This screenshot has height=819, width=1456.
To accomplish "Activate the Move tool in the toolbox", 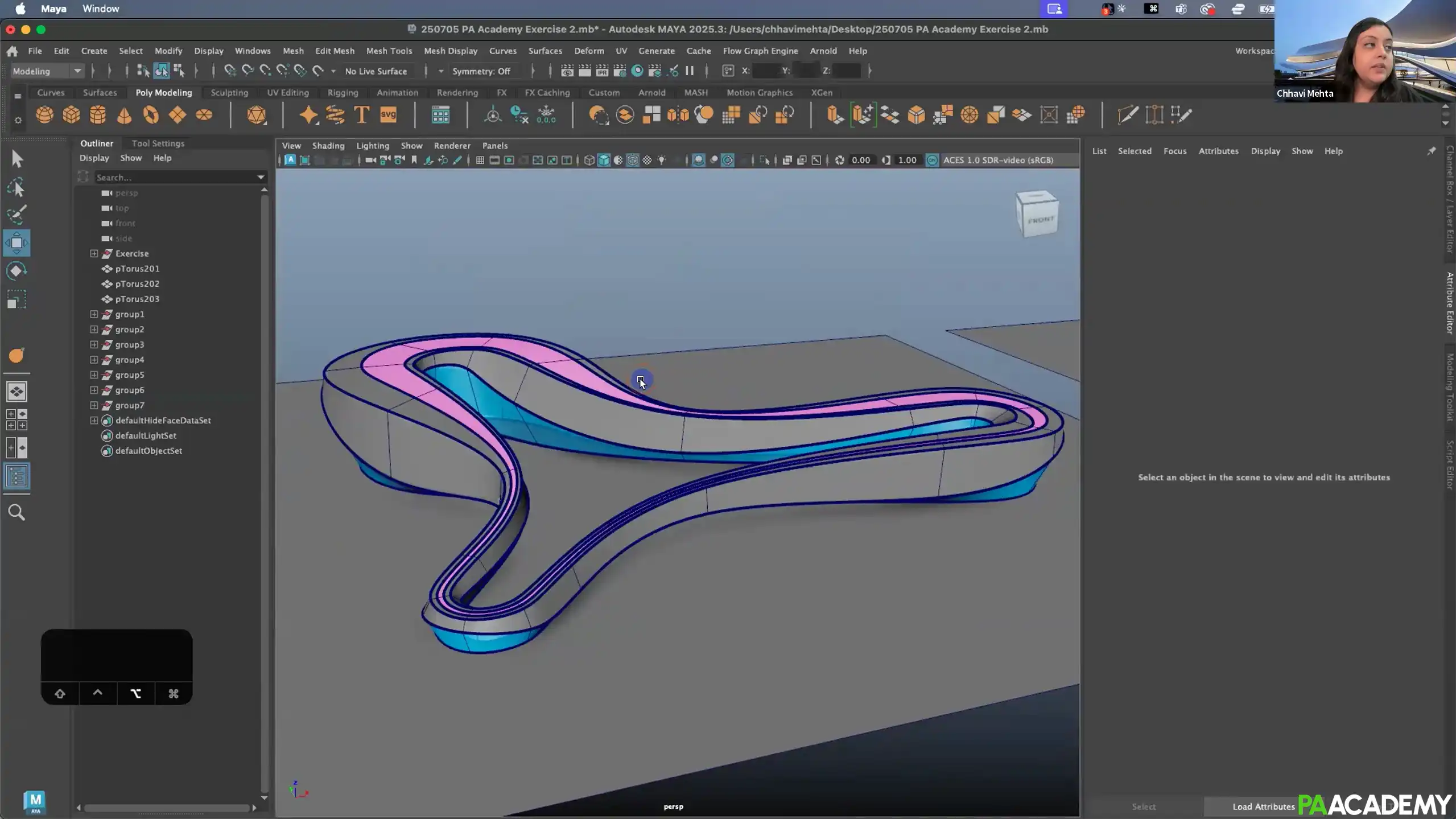I will [x=17, y=243].
